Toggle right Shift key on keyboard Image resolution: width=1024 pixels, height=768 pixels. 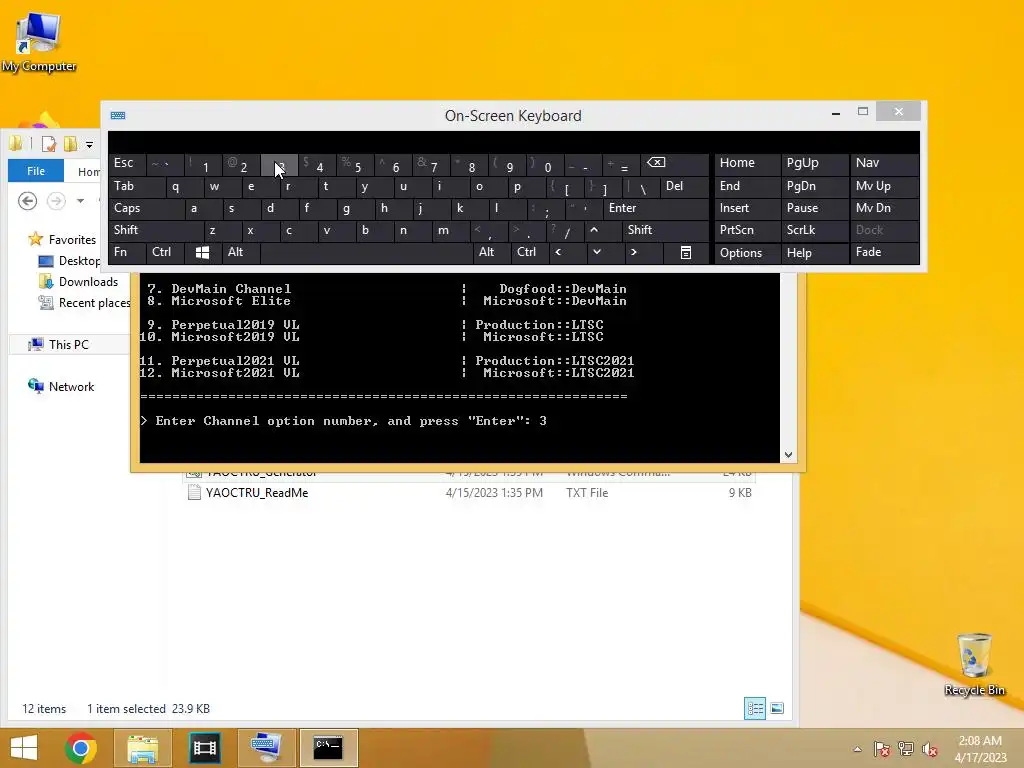[665, 231]
